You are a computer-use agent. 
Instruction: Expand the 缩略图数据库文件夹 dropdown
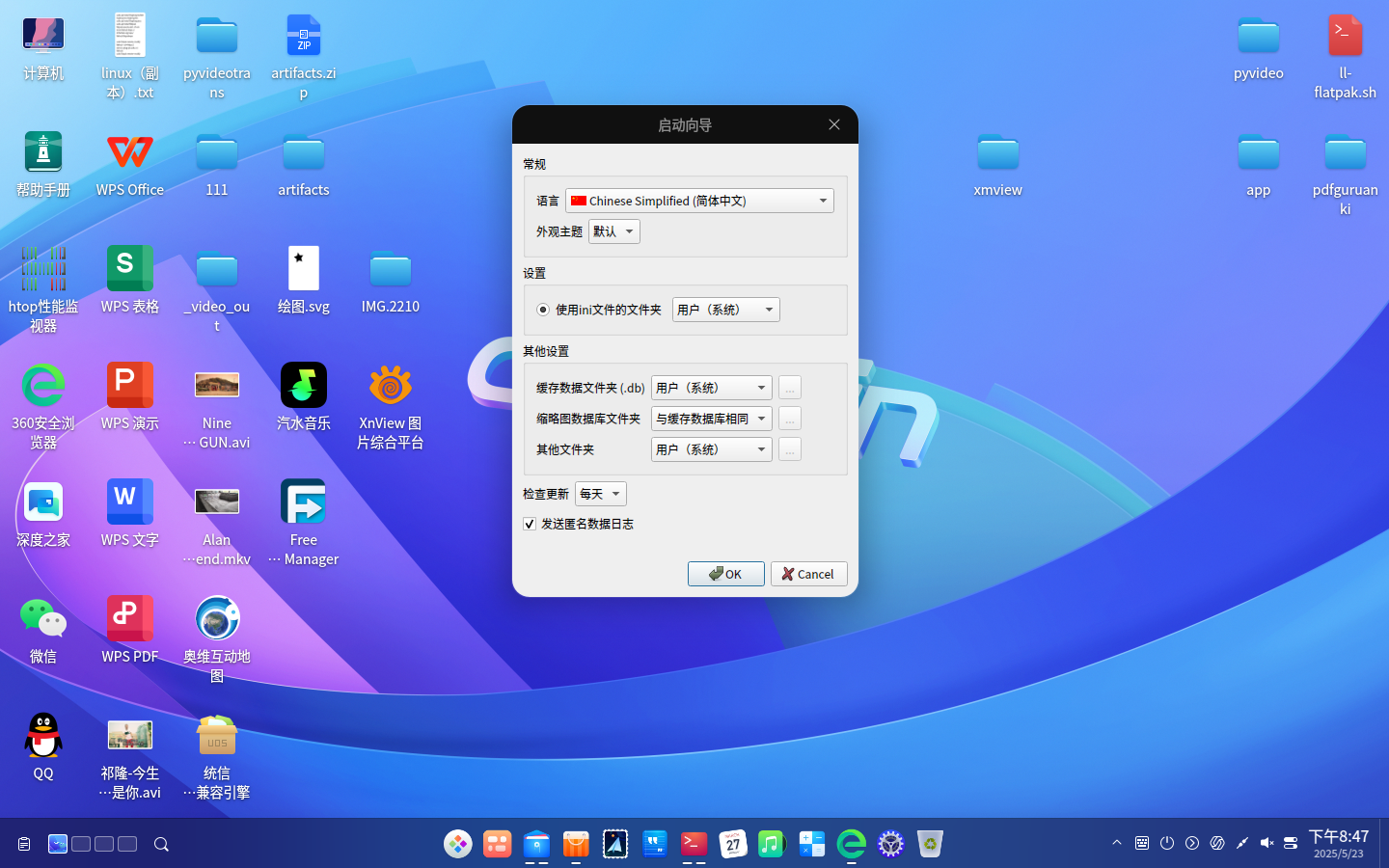[x=712, y=419]
